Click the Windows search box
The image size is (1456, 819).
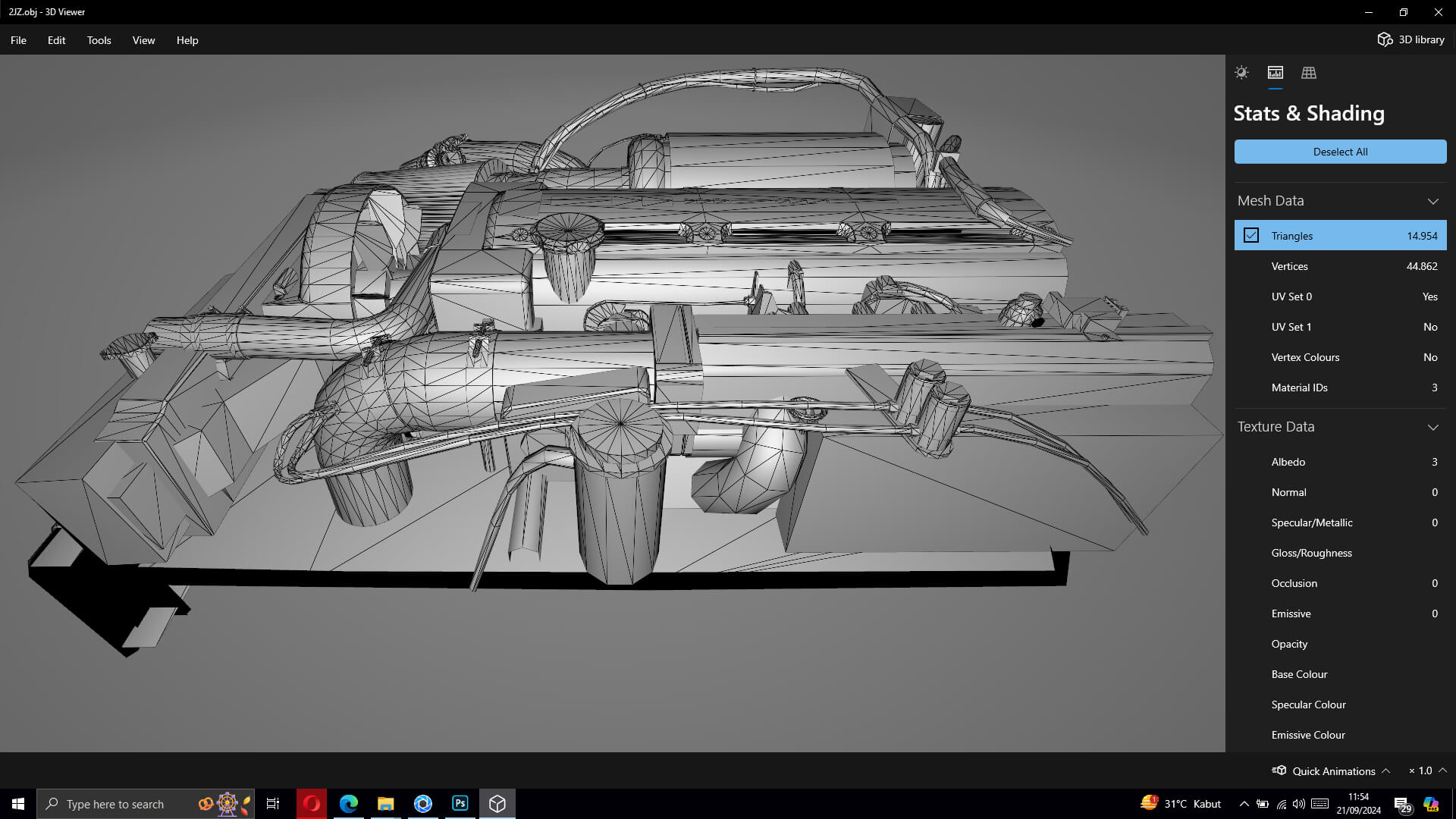[x=115, y=804]
